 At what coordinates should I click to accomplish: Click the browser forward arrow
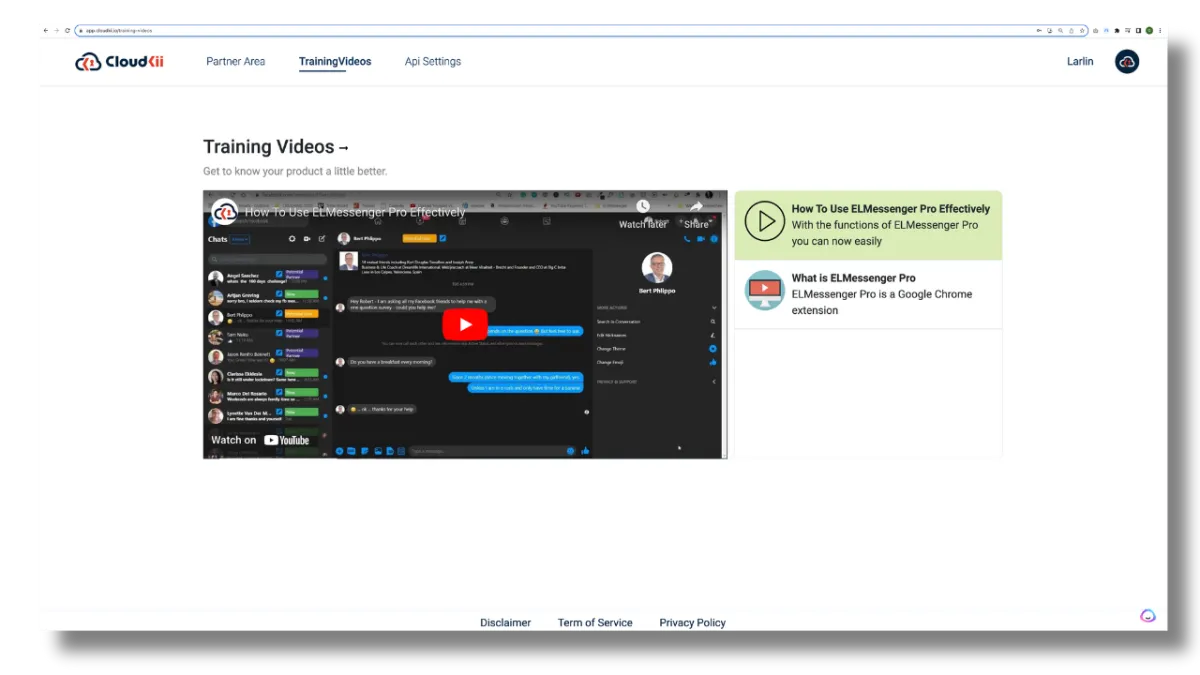coord(57,31)
